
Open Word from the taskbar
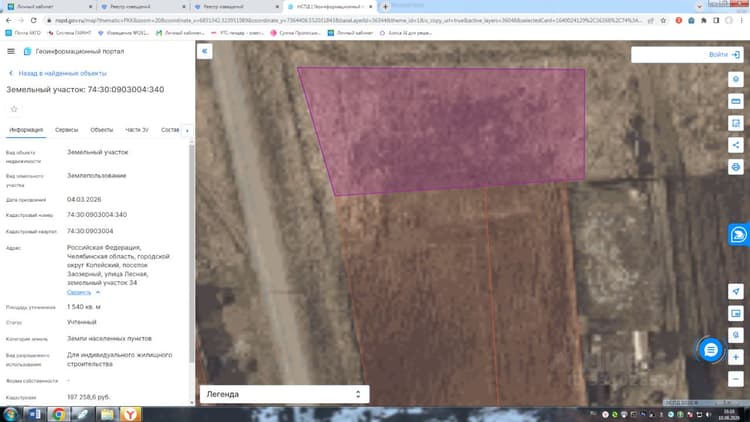pos(35,414)
